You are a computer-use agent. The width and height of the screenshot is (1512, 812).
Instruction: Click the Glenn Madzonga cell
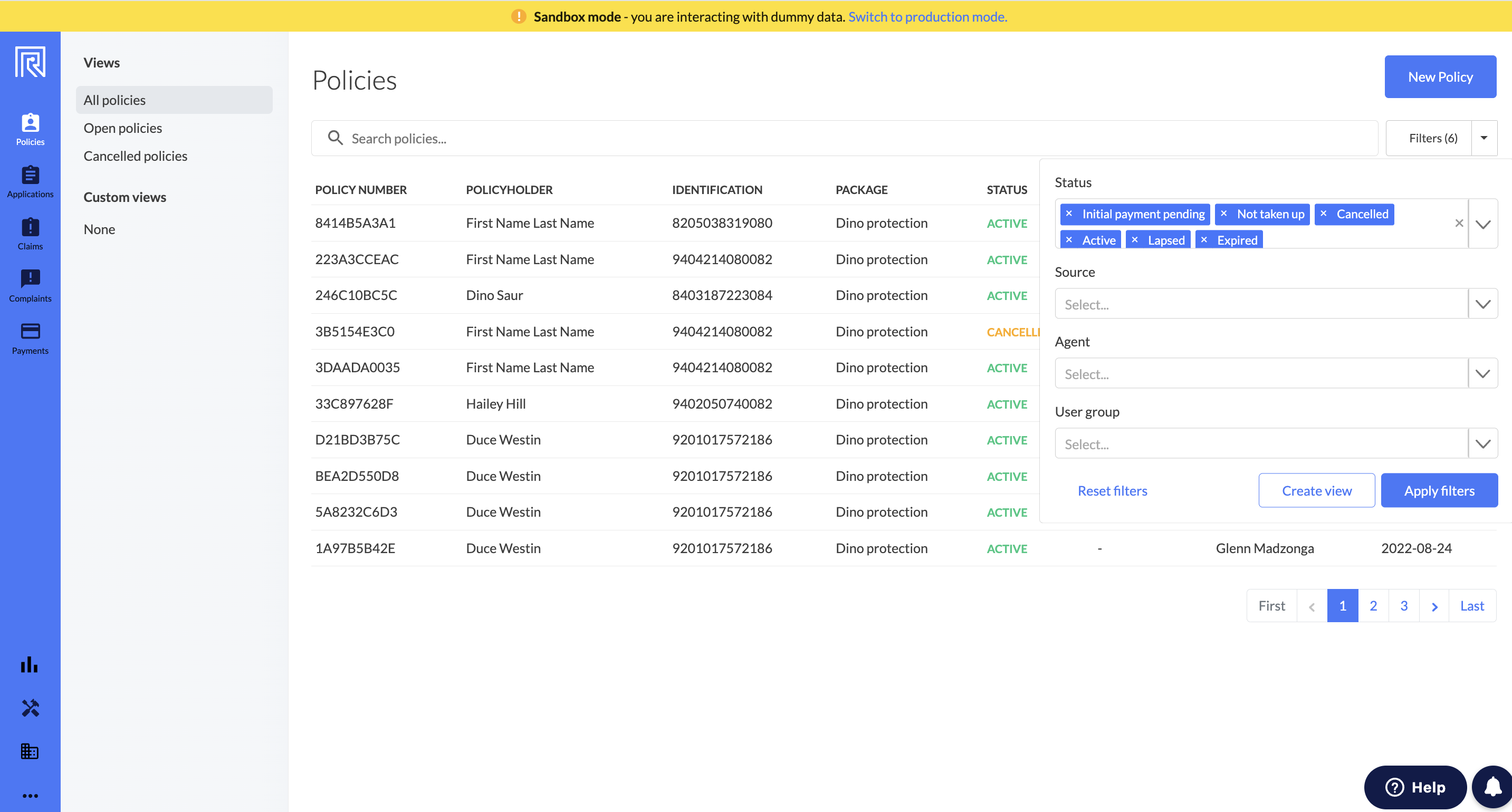(x=1265, y=548)
